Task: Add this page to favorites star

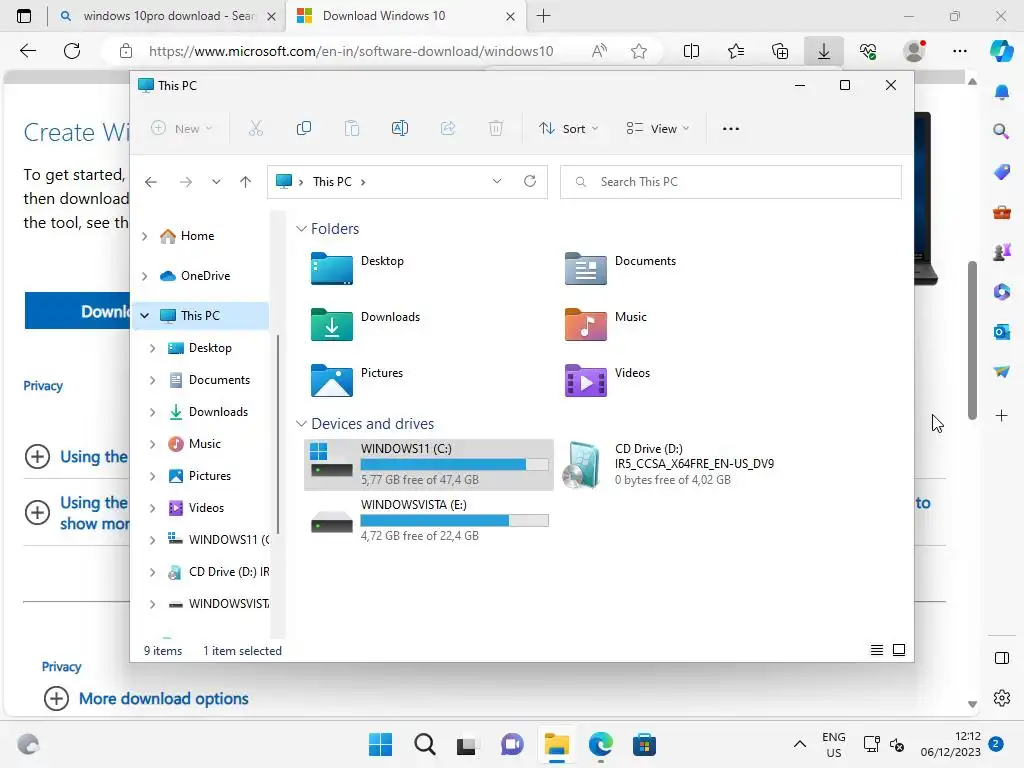Action: [639, 51]
